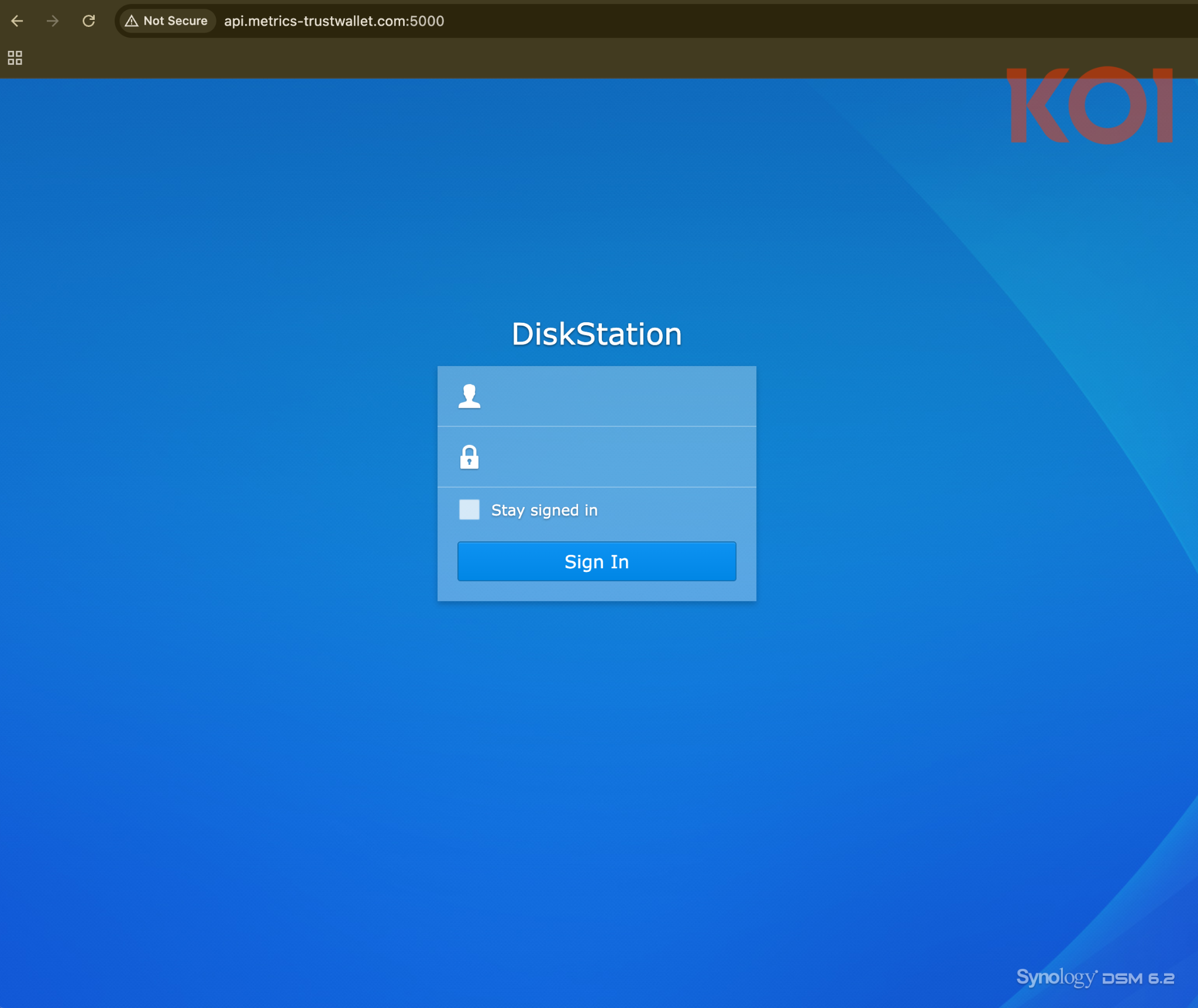Click the user silhouette icon
The width and height of the screenshot is (1198, 1008).
[x=469, y=396]
